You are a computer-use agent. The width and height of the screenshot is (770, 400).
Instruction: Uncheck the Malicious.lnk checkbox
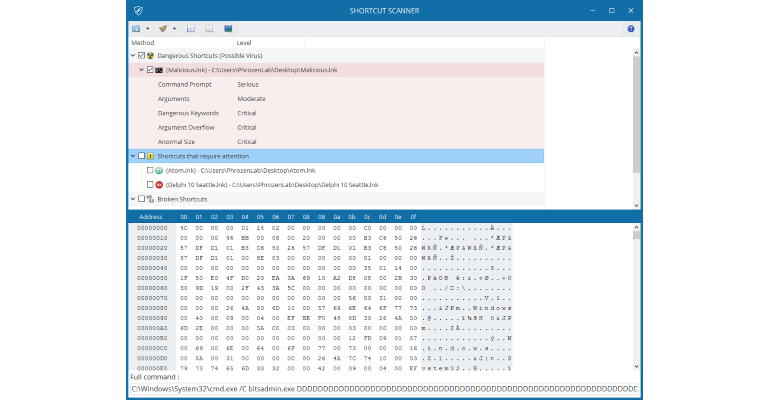pyautogui.click(x=150, y=70)
